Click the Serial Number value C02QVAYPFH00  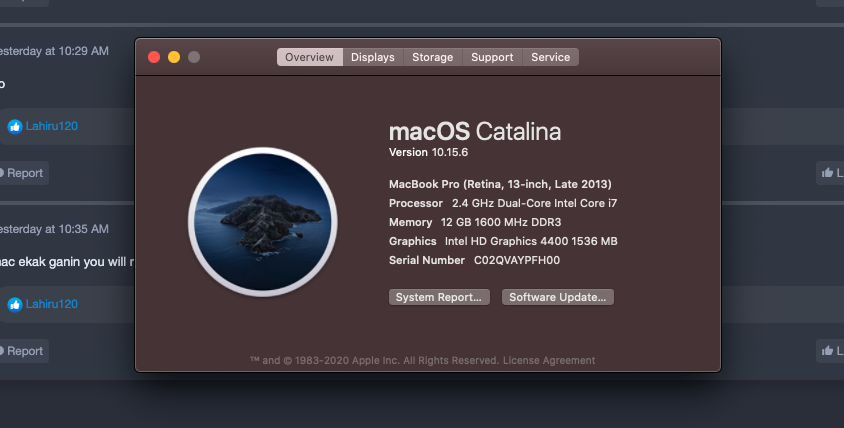(517, 261)
